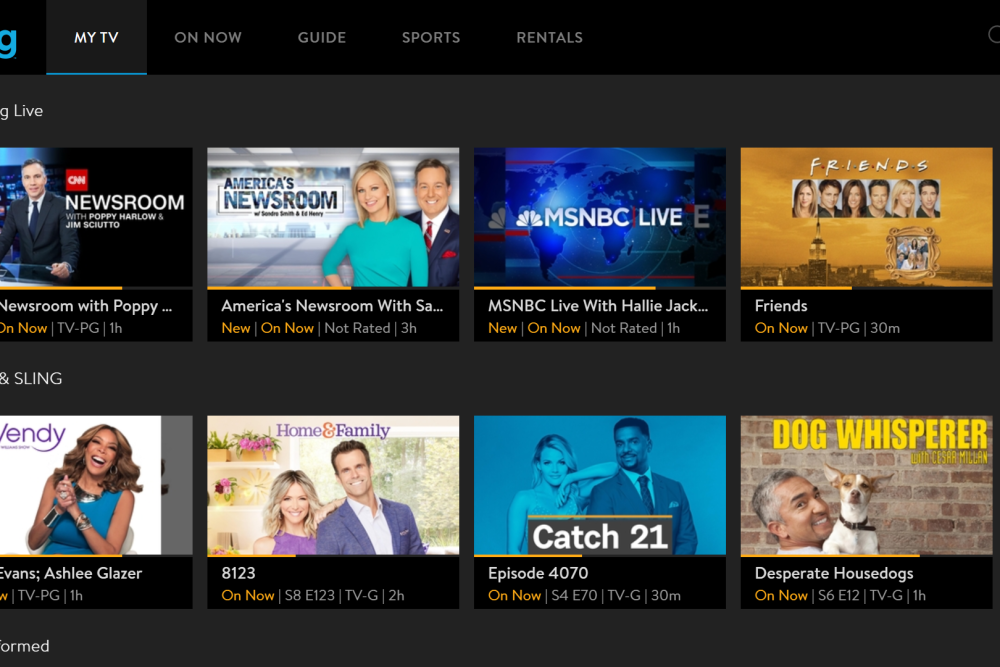Click 'On Now' under Friends
This screenshot has height=667, width=1000.
[x=781, y=328]
